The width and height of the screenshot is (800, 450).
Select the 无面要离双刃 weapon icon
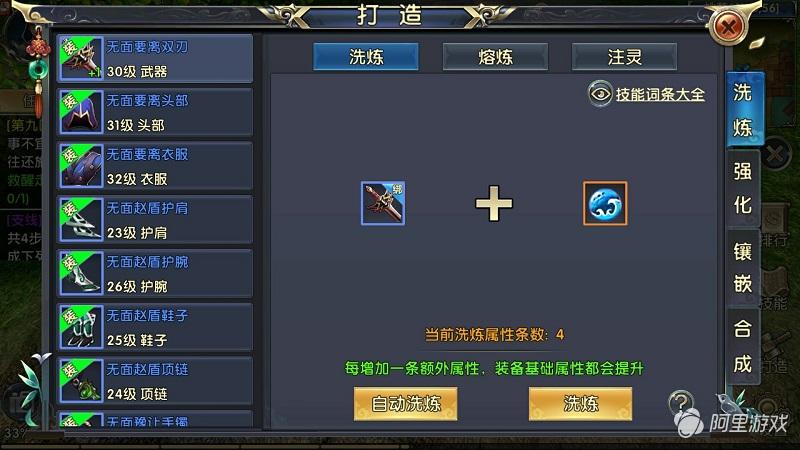click(x=81, y=58)
